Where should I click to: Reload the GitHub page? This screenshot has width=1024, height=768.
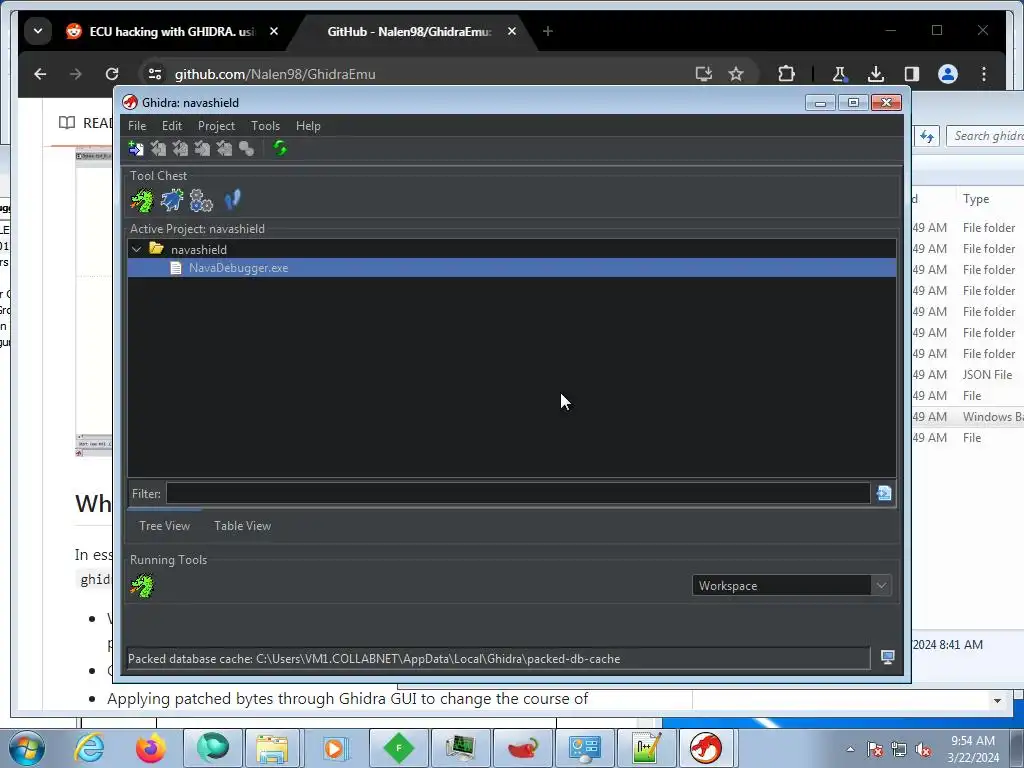(x=112, y=74)
